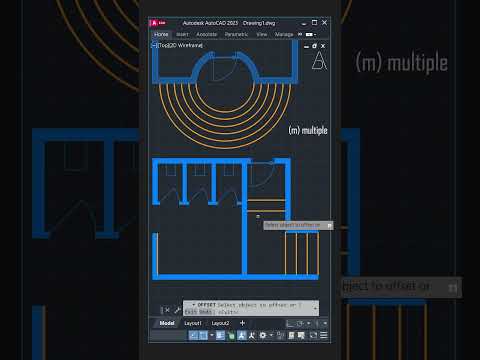Toggle grid display in status bar

(193, 335)
